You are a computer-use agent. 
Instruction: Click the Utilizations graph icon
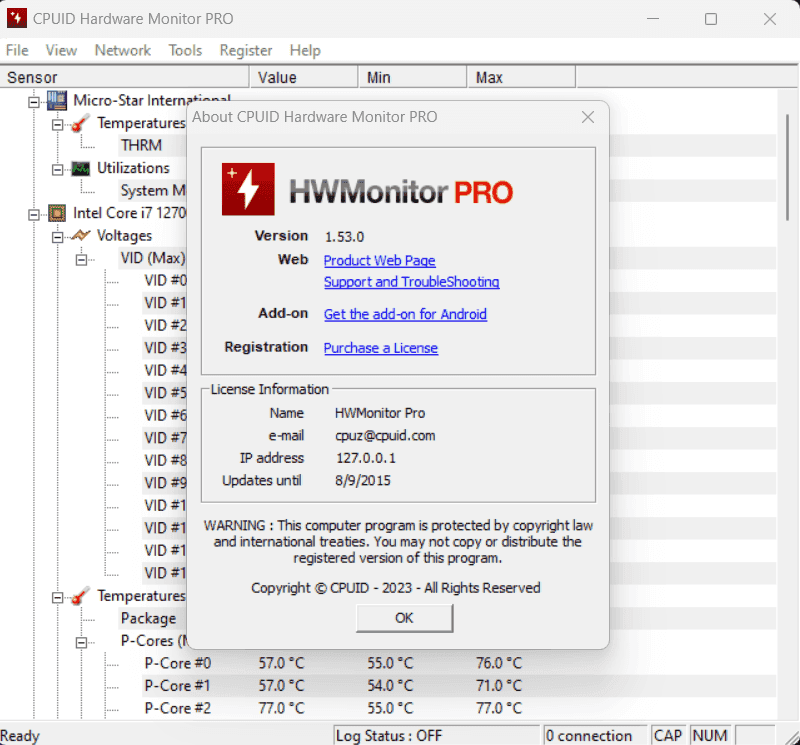click(x=80, y=168)
